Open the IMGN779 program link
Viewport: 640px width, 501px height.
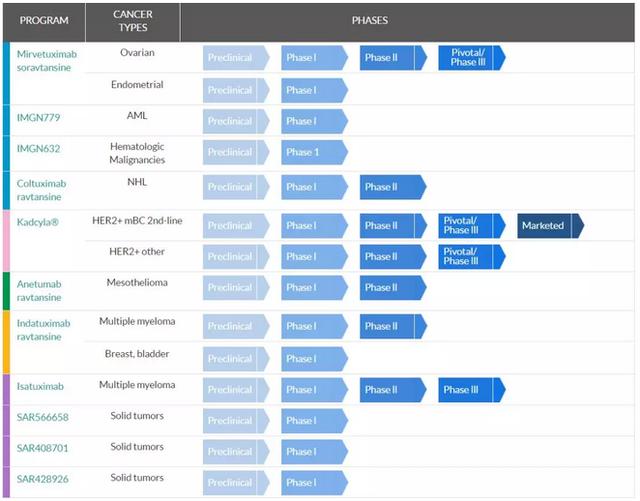pyautogui.click(x=39, y=118)
